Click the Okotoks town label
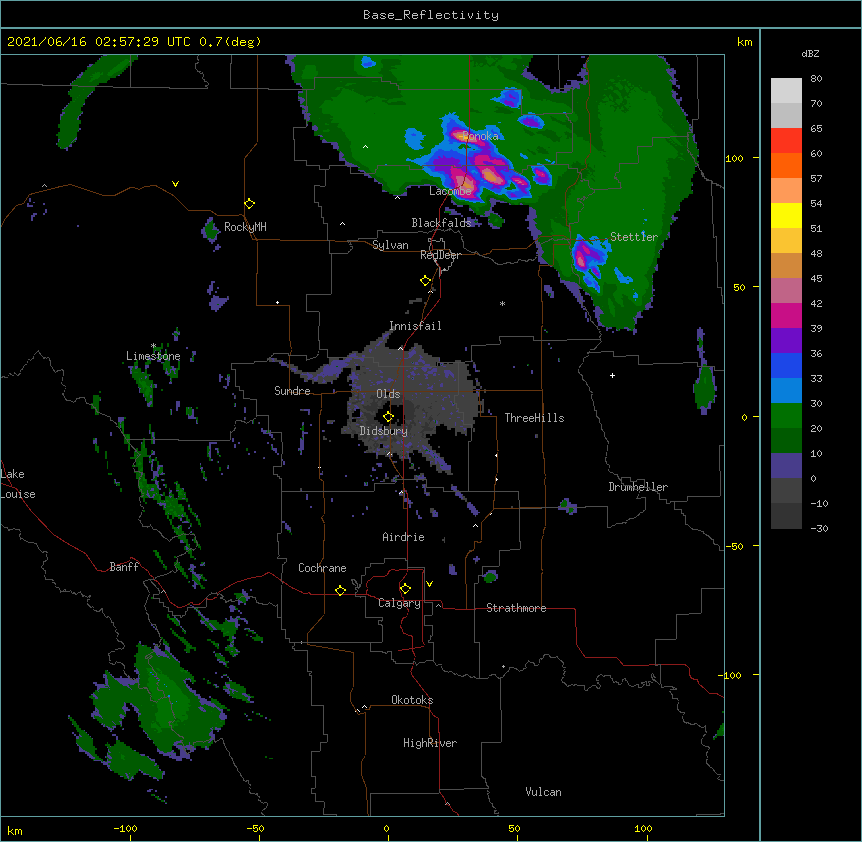The width and height of the screenshot is (862, 842). [412, 700]
